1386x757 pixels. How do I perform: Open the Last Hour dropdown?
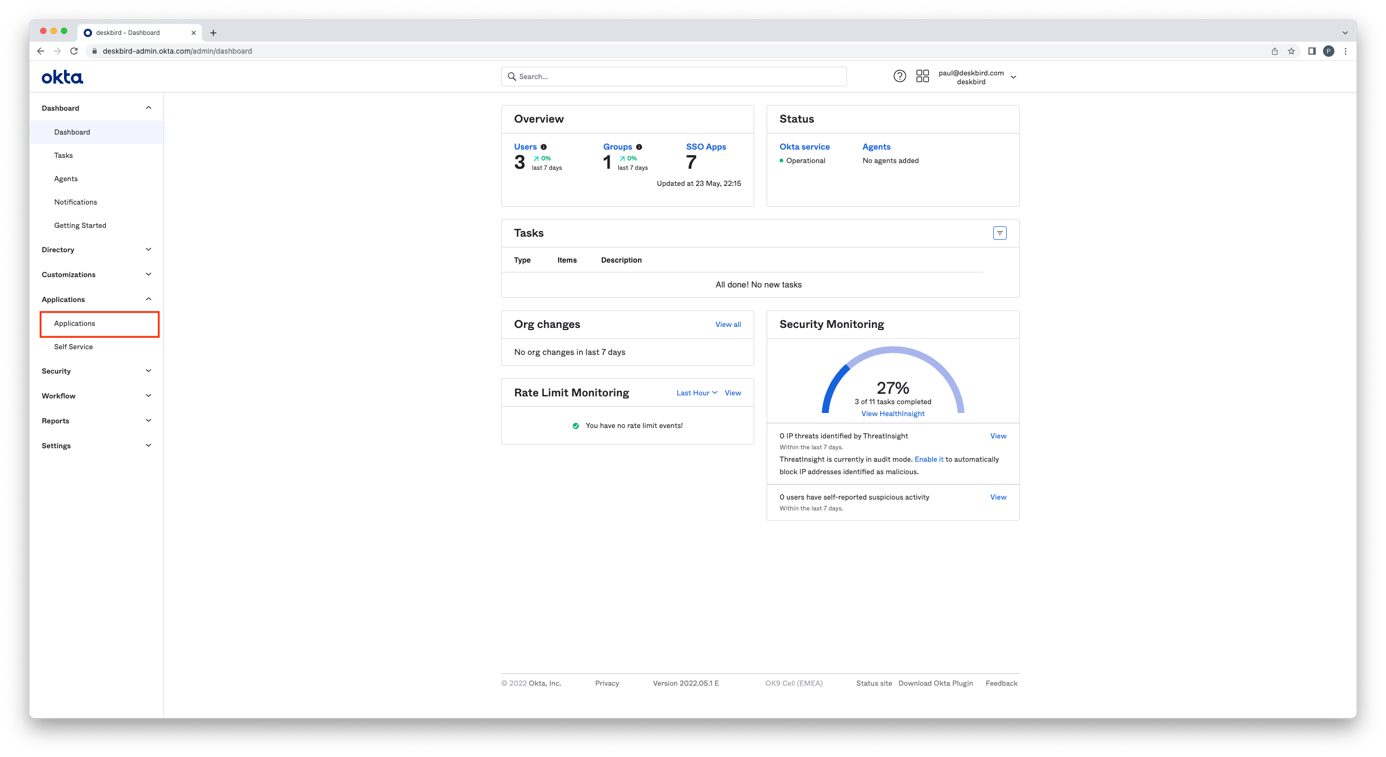(x=696, y=393)
